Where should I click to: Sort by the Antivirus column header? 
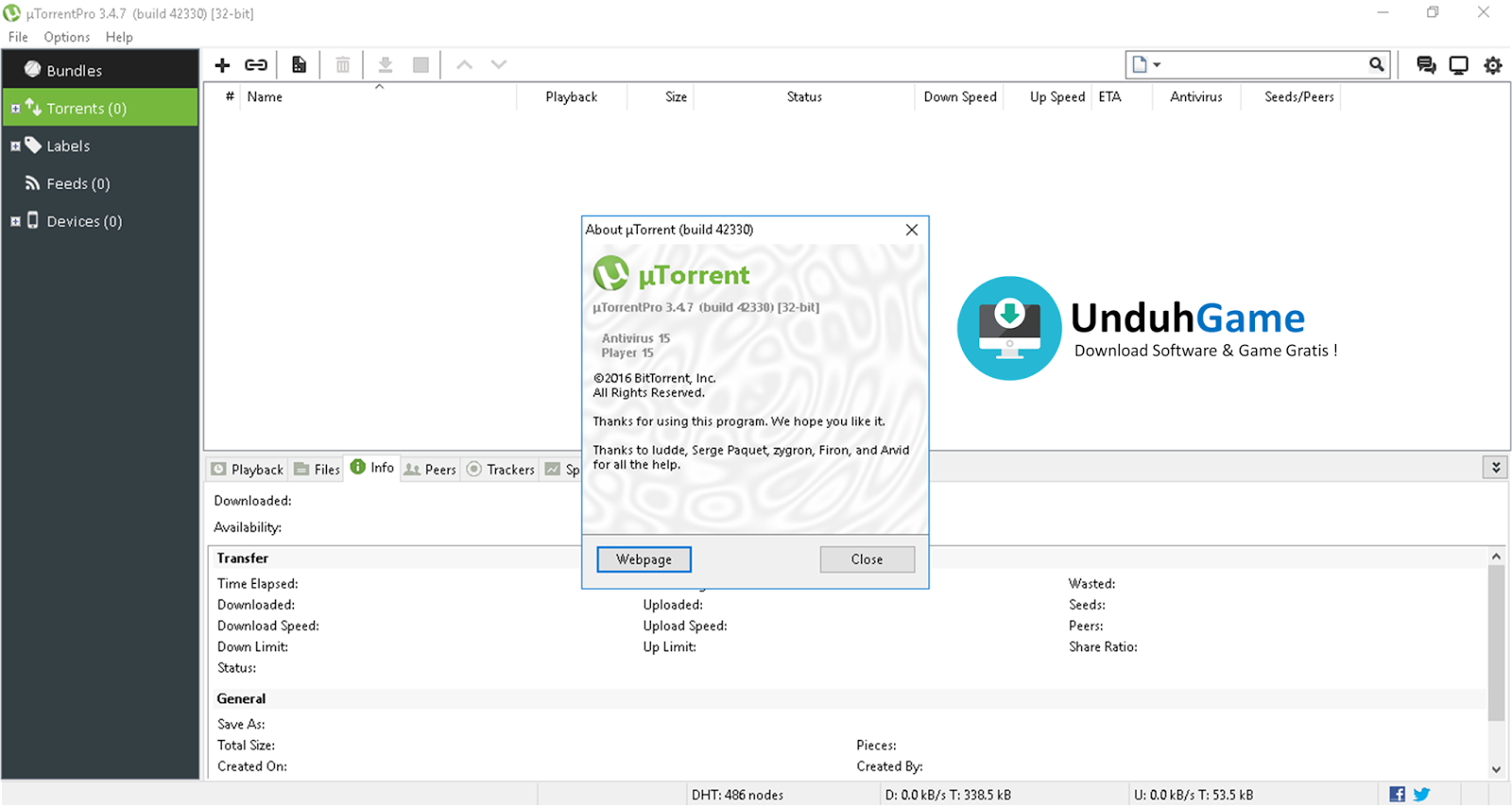coord(1196,96)
